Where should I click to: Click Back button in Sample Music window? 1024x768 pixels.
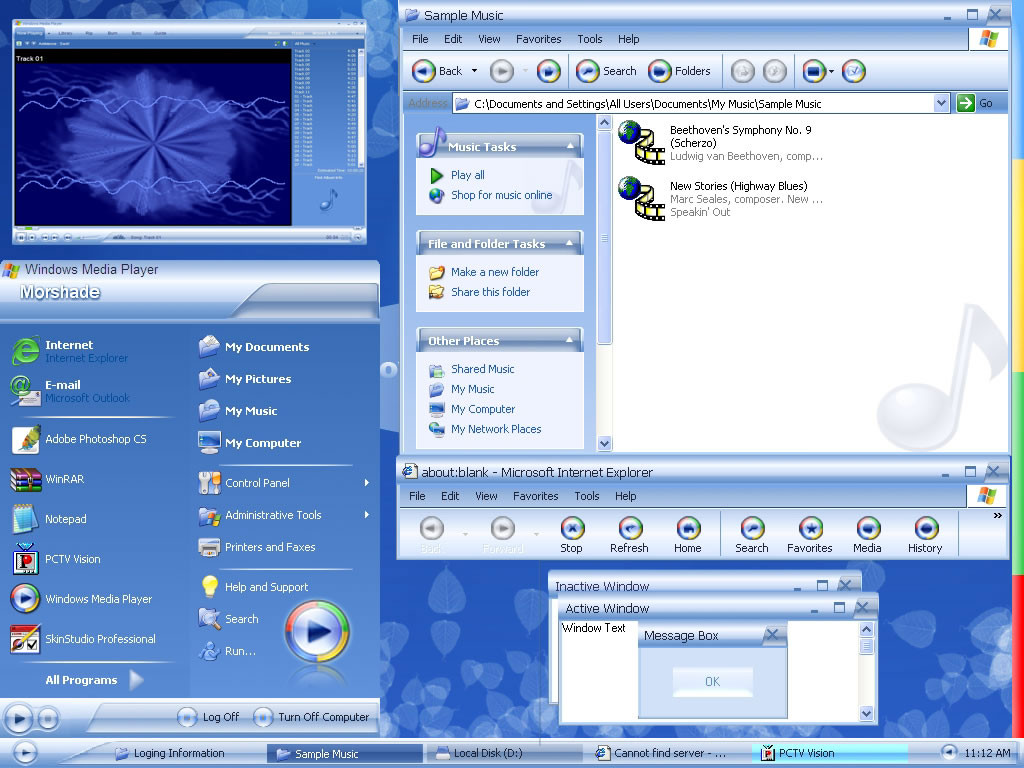pos(437,71)
